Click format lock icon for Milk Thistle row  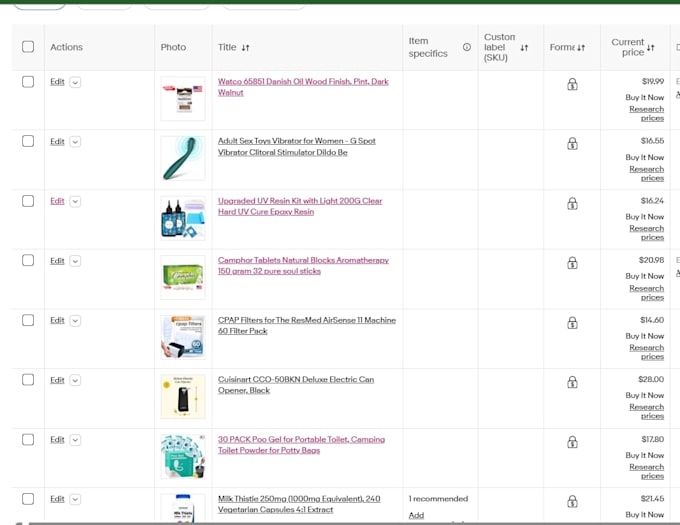click(x=572, y=501)
